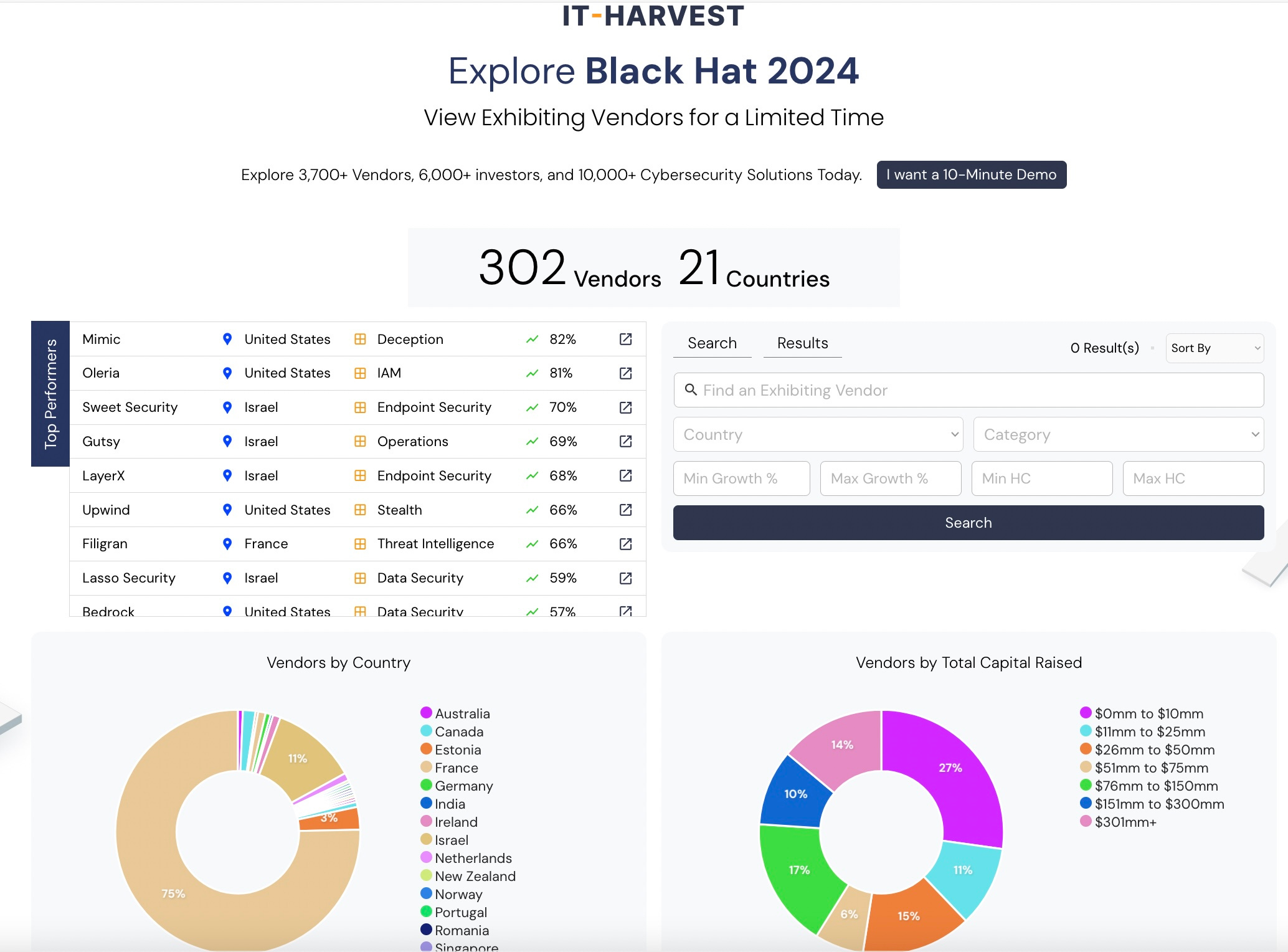Open Gutsy row external link icon
Screen dimensions: 1288x952
[625, 441]
